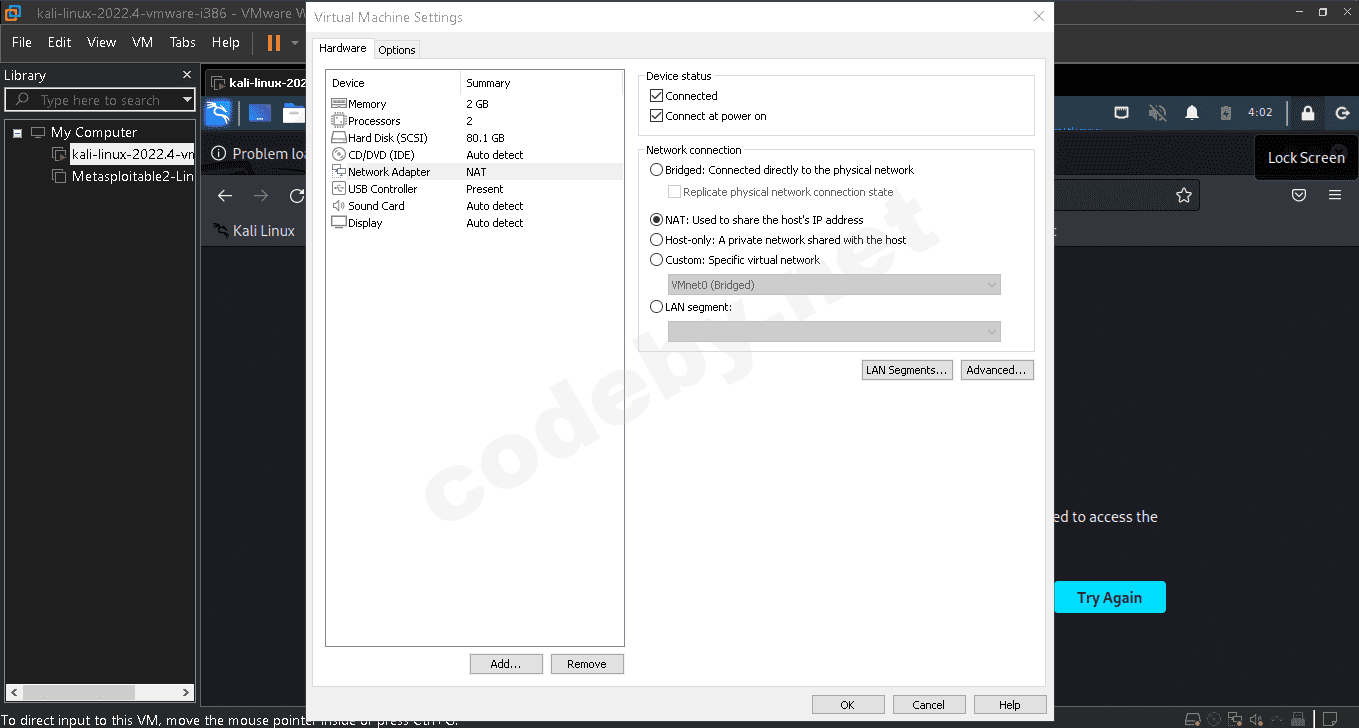Screen dimensions: 1359x728
Task: Click the browser back arrow
Action: [x=225, y=196]
